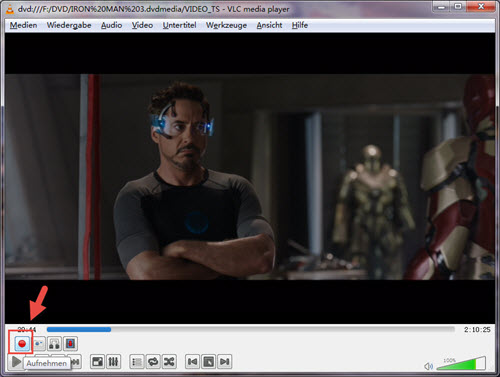
Task: Seek within the blue progress bar
Action: pyautogui.click(x=251, y=329)
